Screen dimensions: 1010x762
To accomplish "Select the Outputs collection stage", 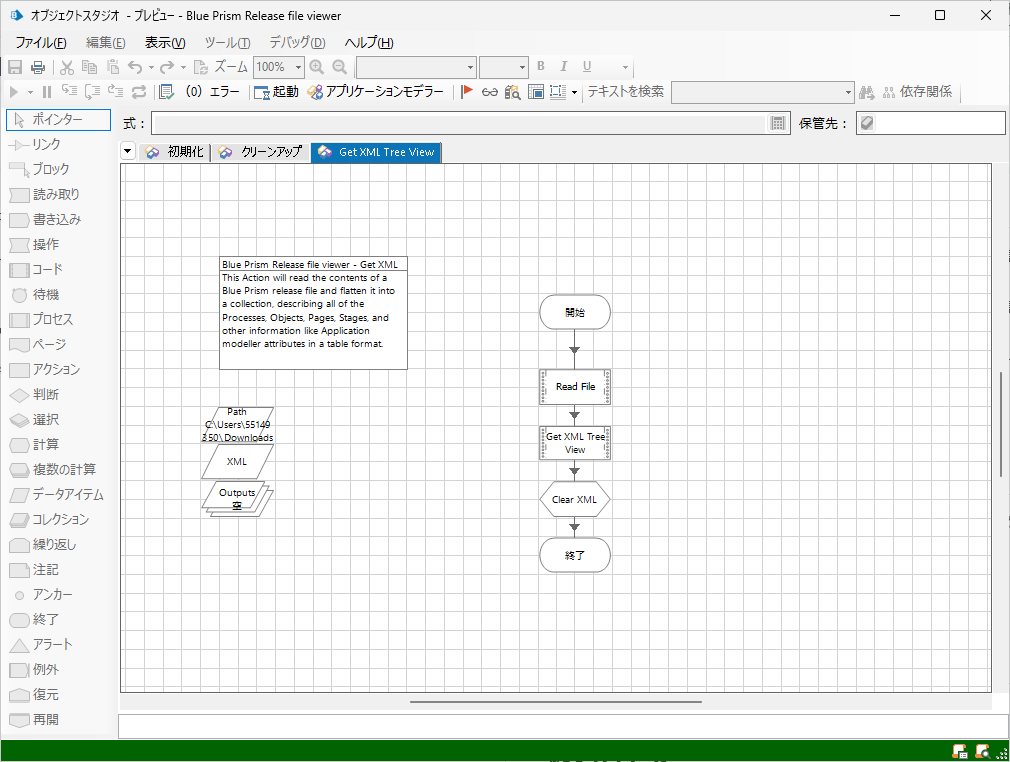I will (237, 499).
